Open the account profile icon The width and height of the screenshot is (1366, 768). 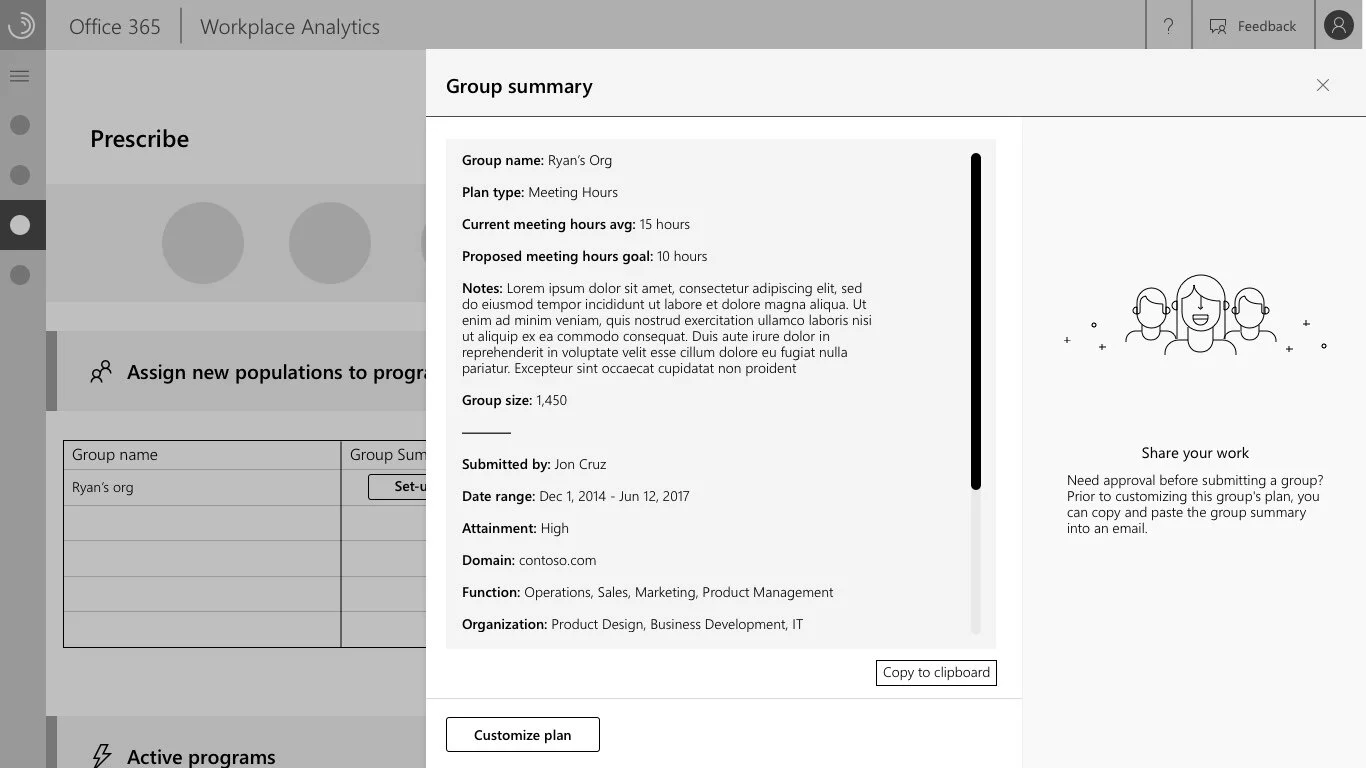pos(1338,25)
